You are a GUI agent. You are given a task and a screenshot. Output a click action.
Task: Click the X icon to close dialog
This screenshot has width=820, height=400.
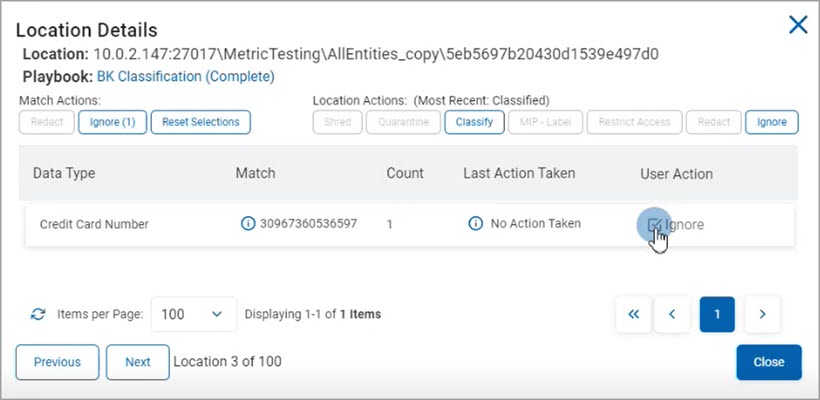click(x=798, y=25)
